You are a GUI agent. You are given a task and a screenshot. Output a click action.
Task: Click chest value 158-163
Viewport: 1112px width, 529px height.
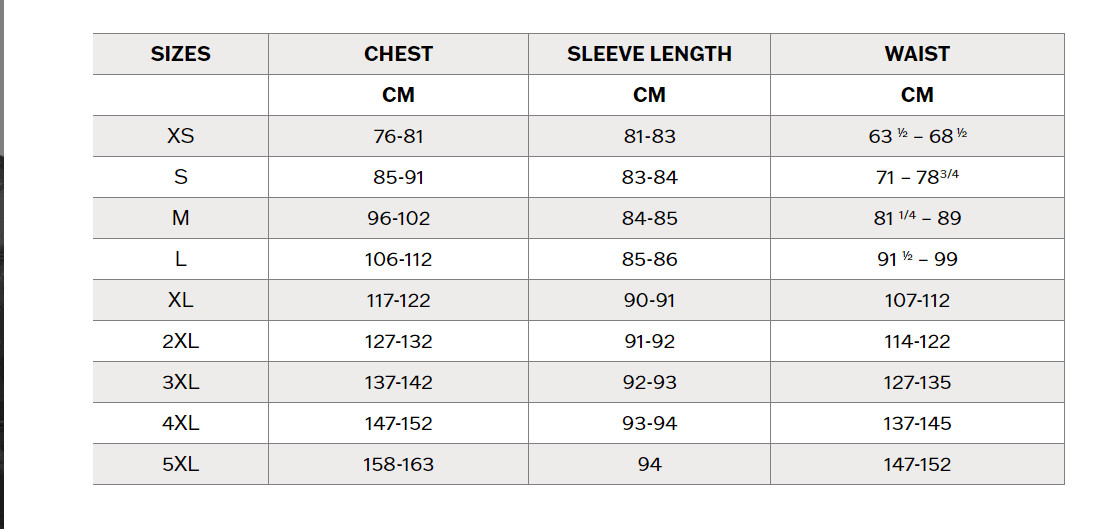(398, 464)
